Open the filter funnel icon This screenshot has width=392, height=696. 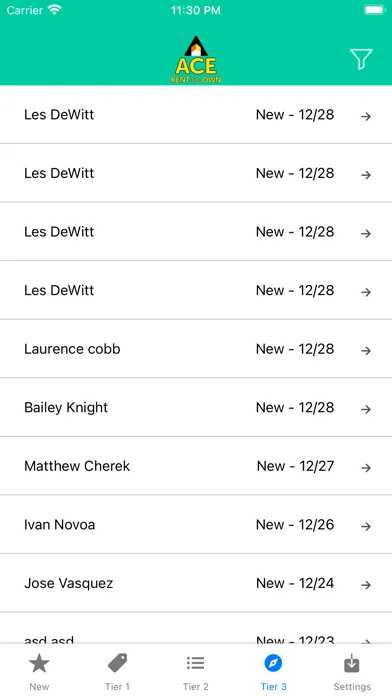[x=361, y=59]
